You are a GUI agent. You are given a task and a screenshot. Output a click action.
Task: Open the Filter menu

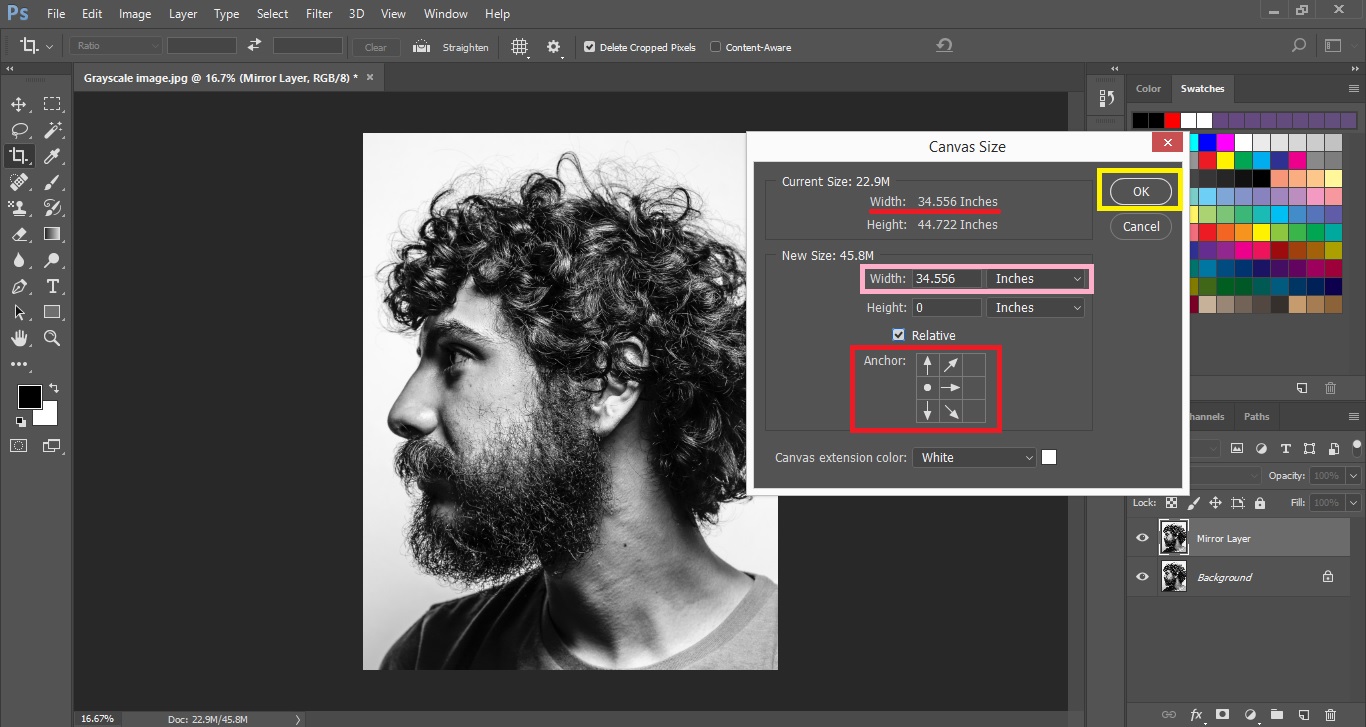click(318, 13)
